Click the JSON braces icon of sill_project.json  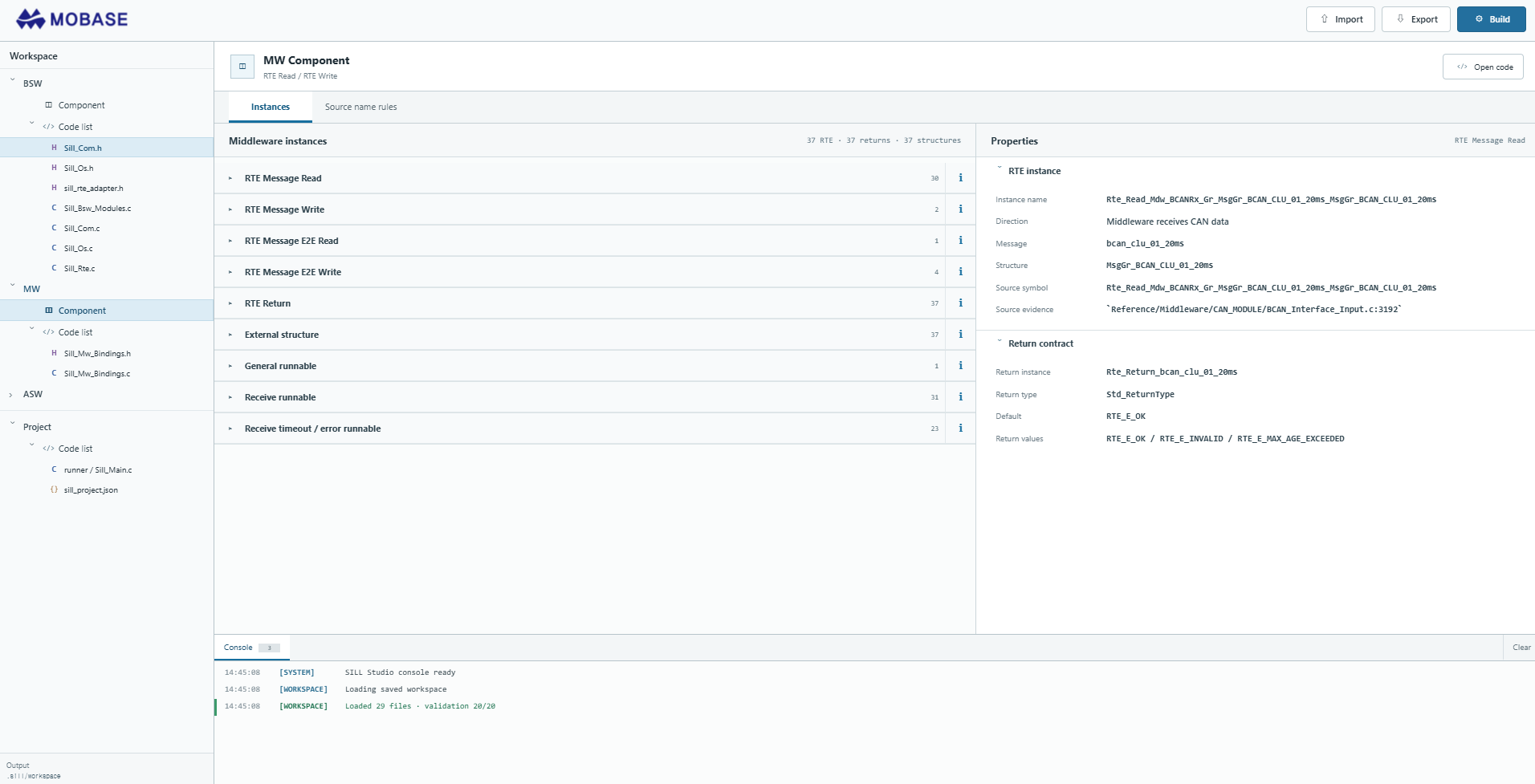click(x=54, y=489)
